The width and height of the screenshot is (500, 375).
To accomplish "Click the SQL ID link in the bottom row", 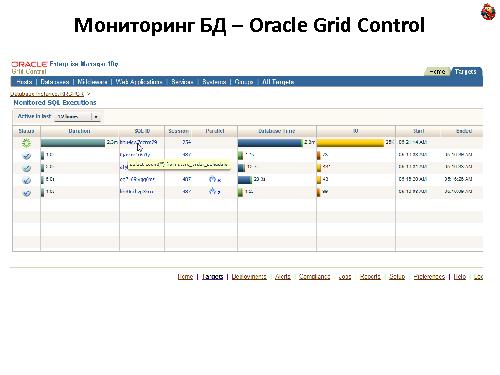I will click(137, 192).
